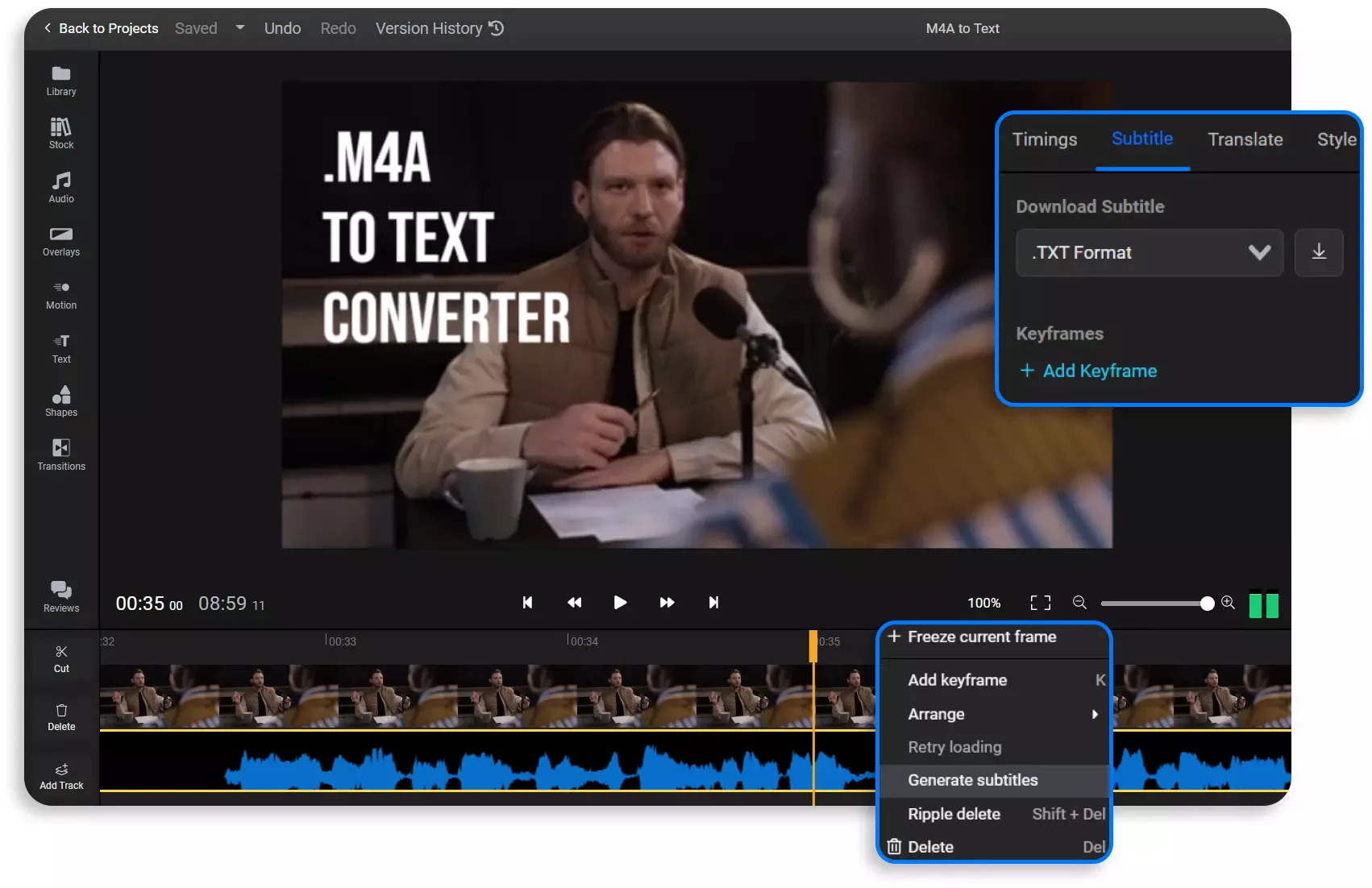Click the Add Track icon

tap(60, 774)
